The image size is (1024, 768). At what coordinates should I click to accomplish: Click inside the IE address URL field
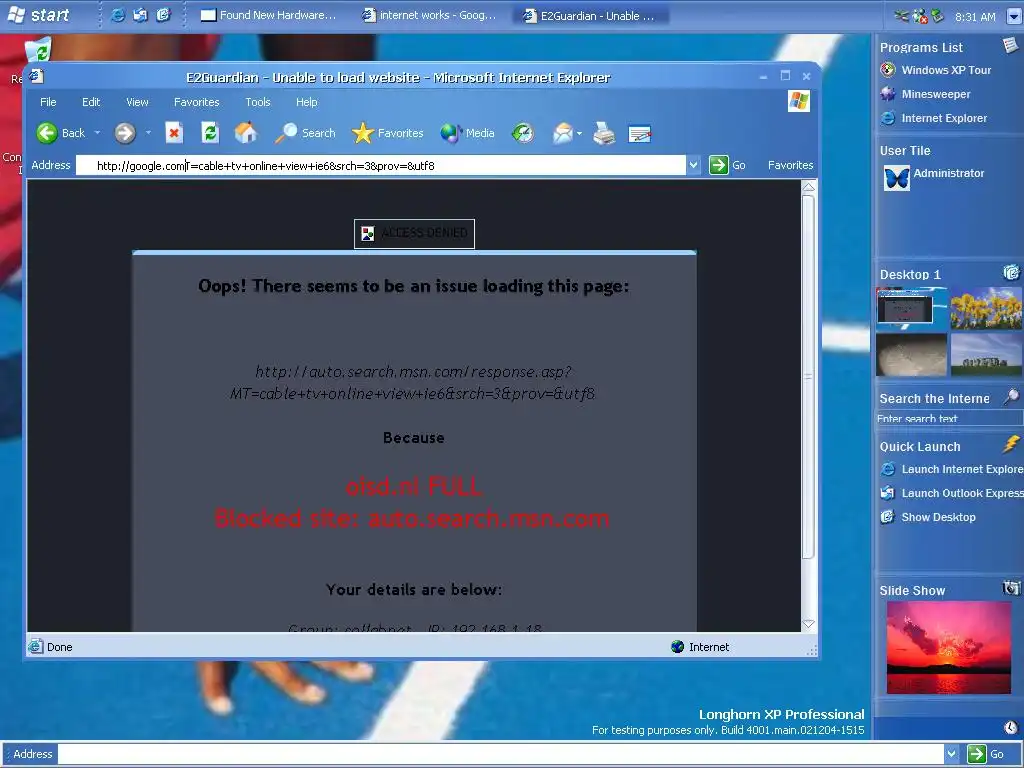381,165
